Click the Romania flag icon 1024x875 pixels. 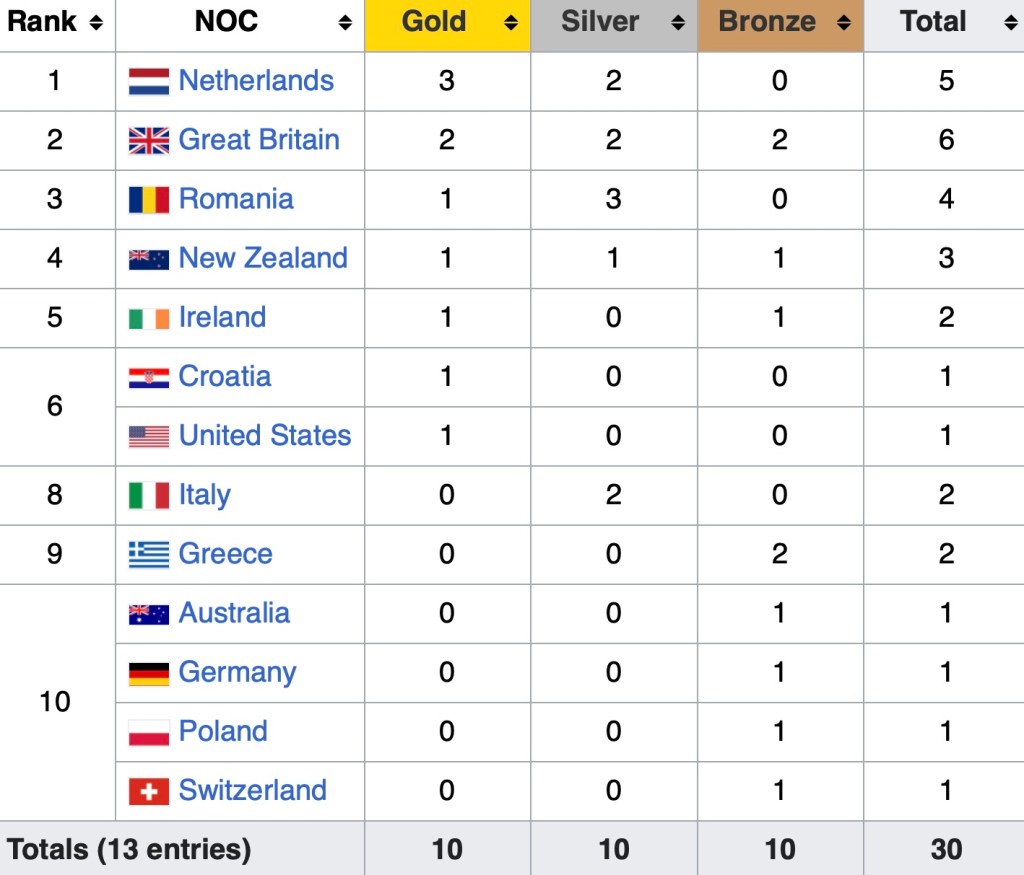148,199
